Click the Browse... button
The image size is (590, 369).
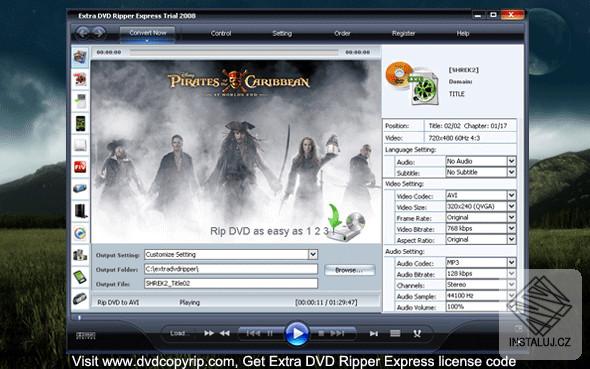pyautogui.click(x=350, y=270)
